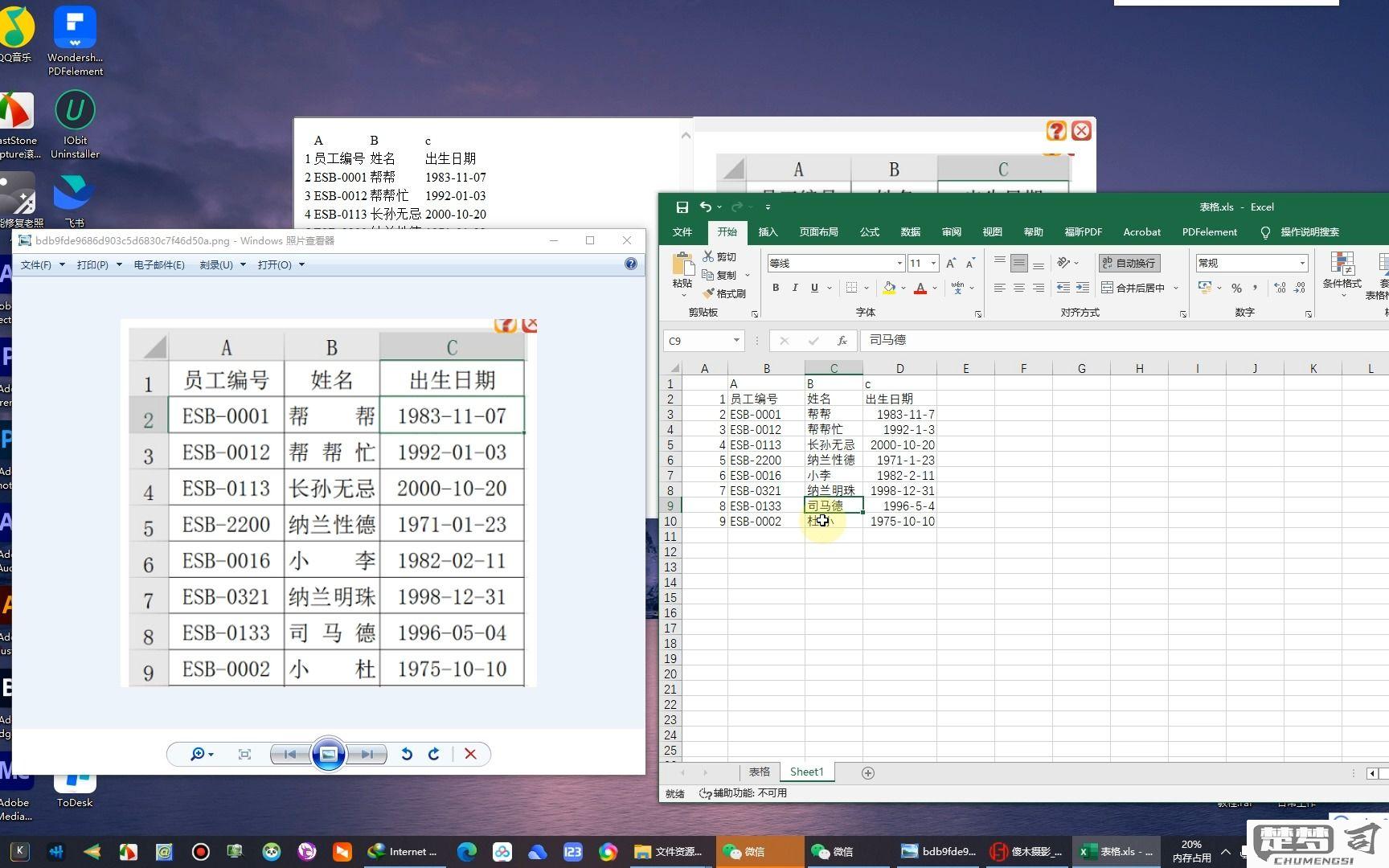The height and width of the screenshot is (868, 1389).
Task: Align cell text to the left
Action: pyautogui.click(x=999, y=288)
